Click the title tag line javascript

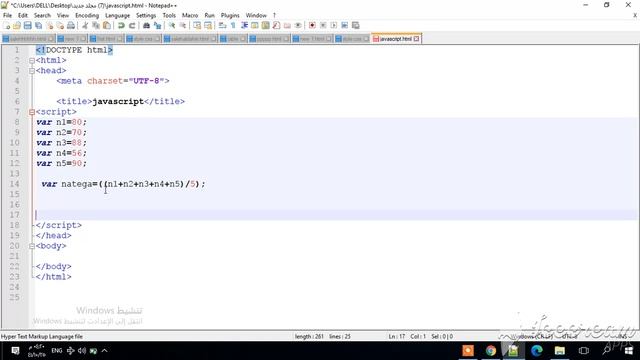click(120, 101)
